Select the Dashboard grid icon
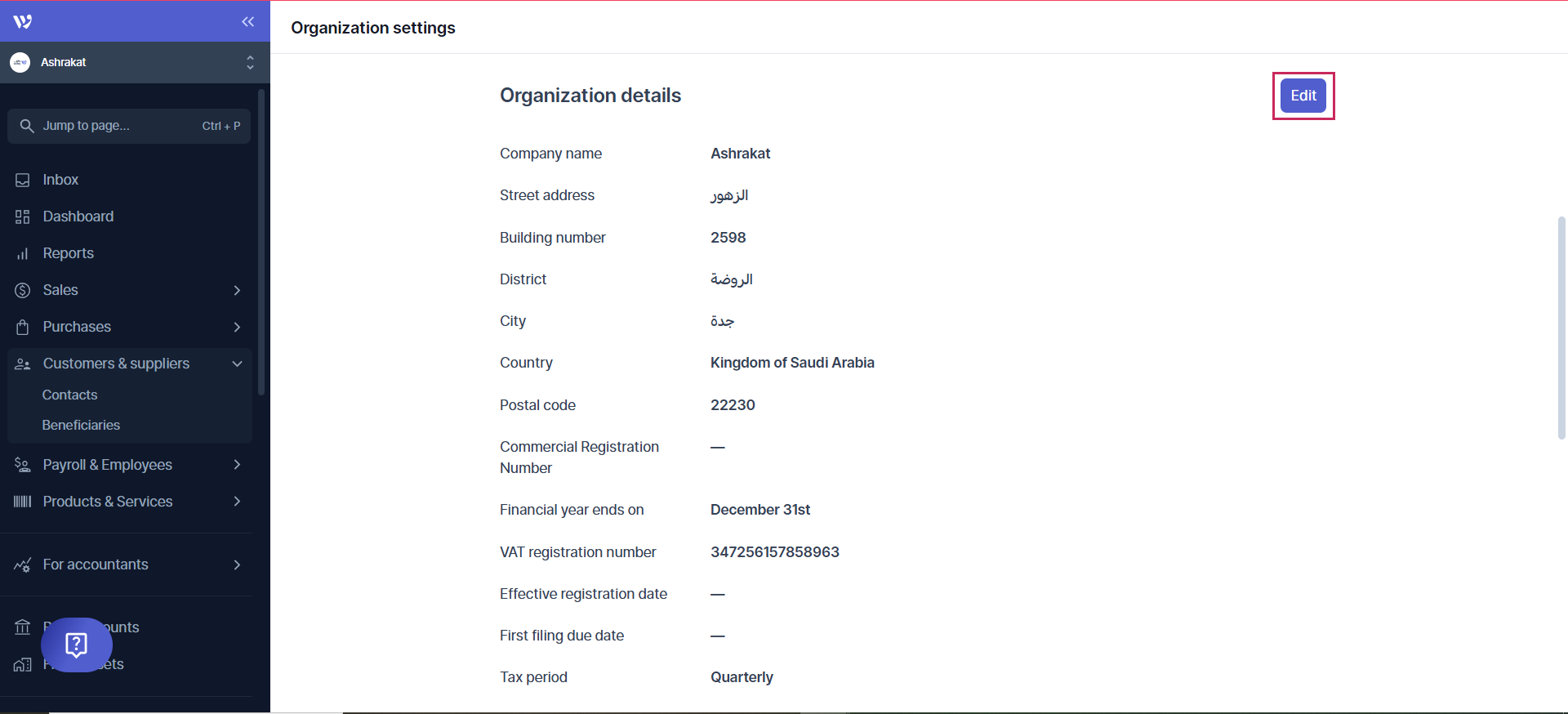Image resolution: width=1568 pixels, height=714 pixels. click(x=22, y=216)
